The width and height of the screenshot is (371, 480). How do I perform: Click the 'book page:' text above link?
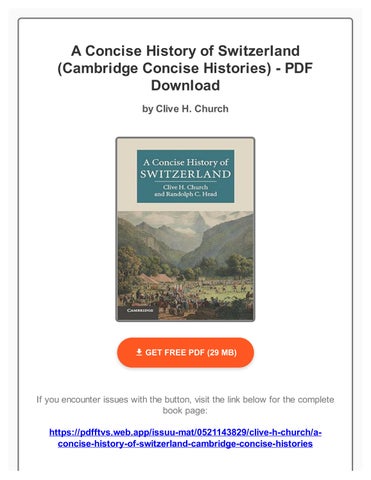coord(185,410)
